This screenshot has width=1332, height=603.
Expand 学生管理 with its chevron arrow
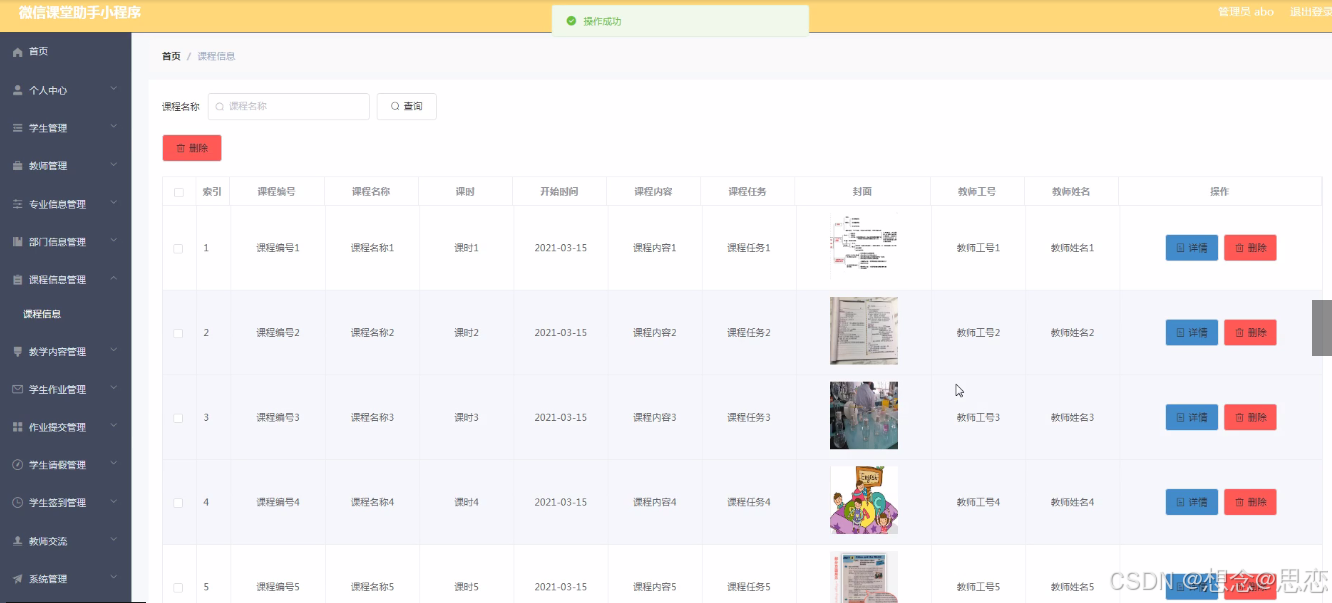(114, 127)
